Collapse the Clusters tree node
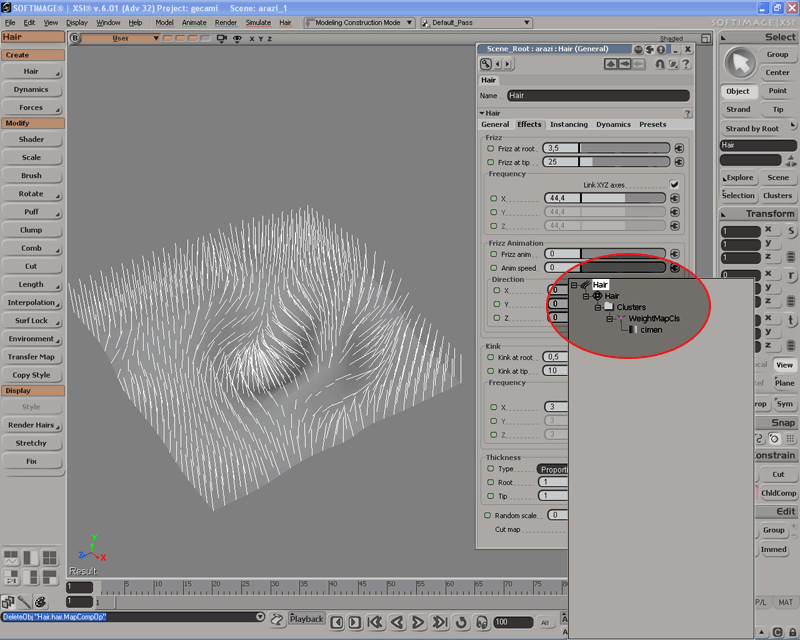Image resolution: width=800 pixels, height=640 pixels. [597, 307]
